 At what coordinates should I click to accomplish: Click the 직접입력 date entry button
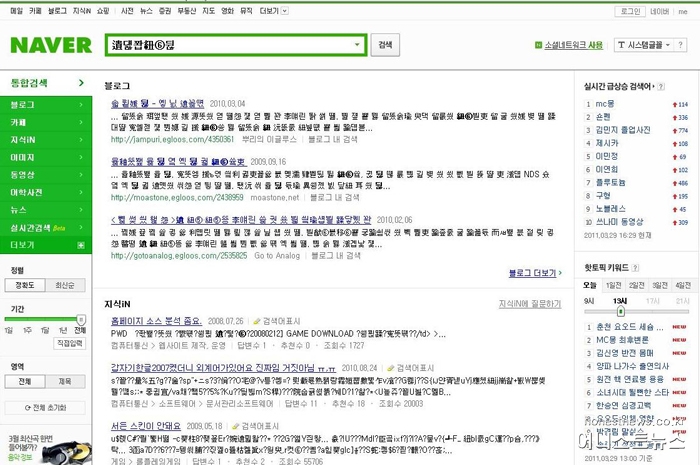pyautogui.click(x=70, y=343)
